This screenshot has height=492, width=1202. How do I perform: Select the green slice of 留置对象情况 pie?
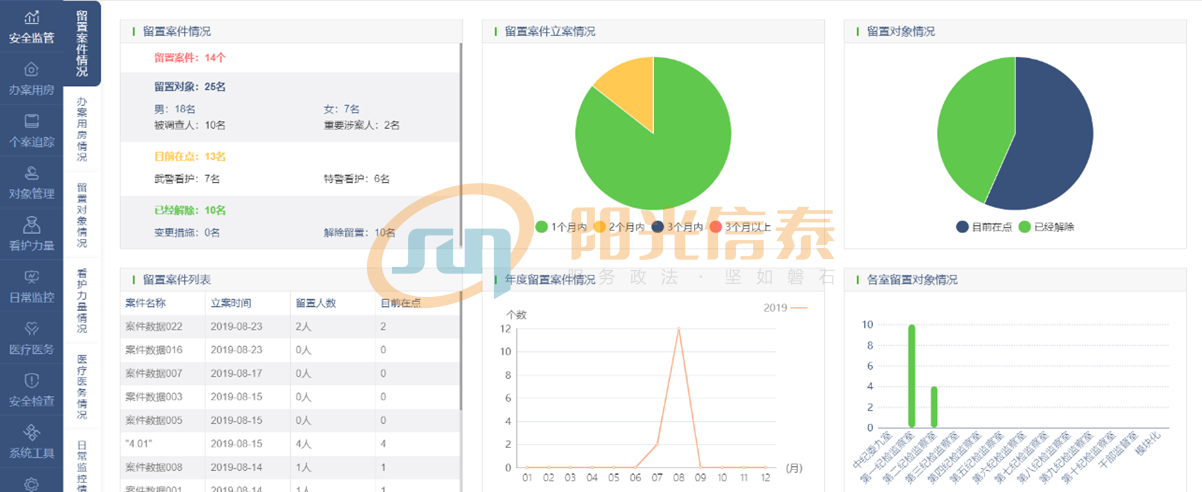point(975,130)
